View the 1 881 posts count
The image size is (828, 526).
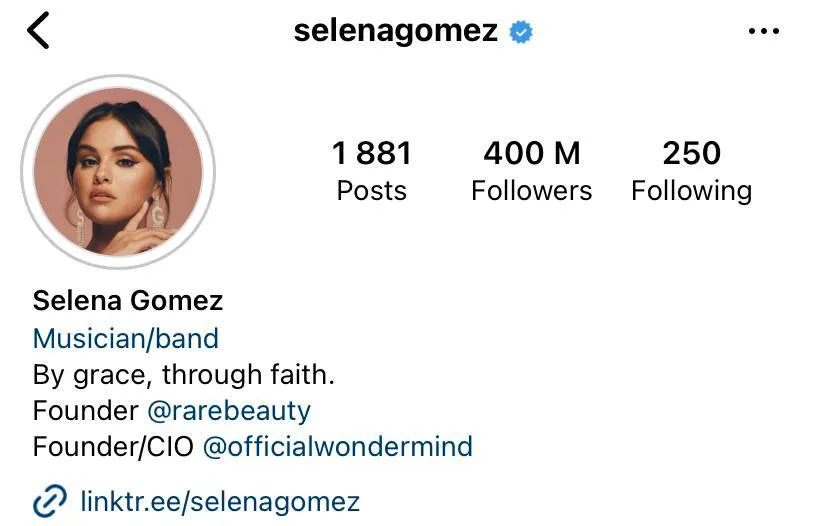tap(372, 153)
